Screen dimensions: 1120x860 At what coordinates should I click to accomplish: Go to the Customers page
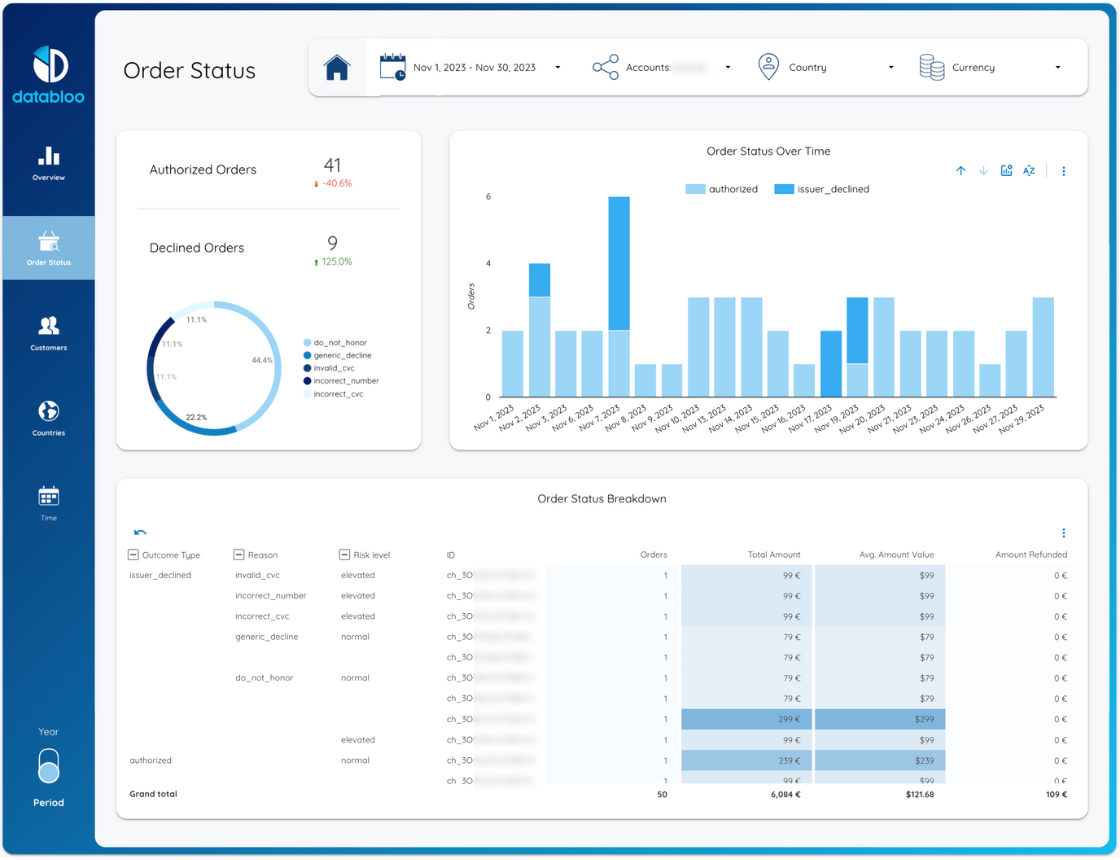point(48,333)
